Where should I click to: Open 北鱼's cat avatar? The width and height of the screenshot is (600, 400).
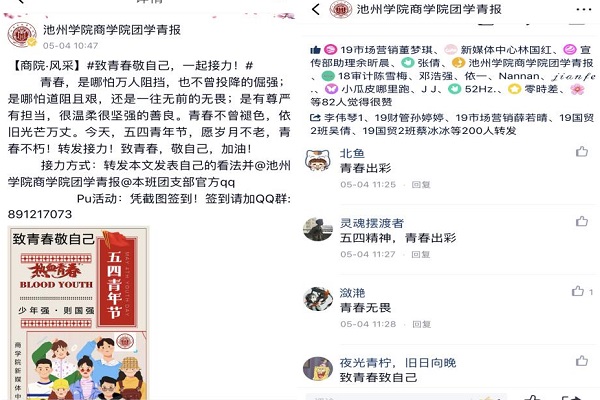pos(318,160)
